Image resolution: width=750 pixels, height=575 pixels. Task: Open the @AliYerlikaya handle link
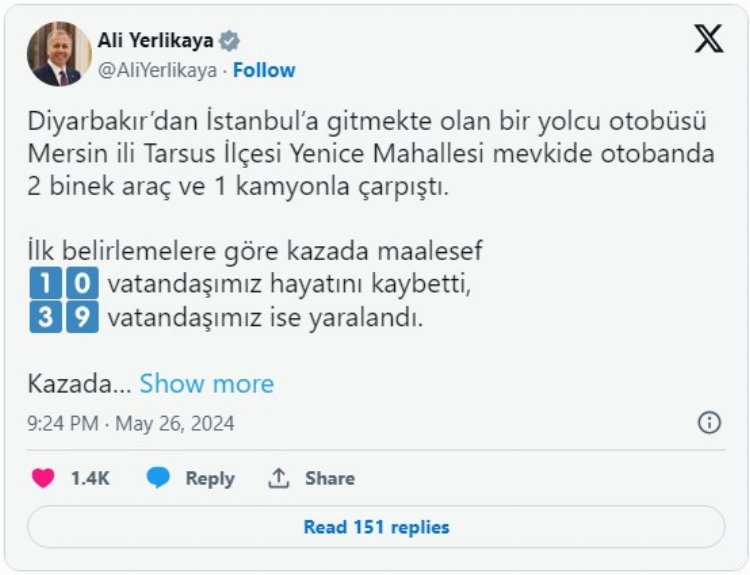[x=159, y=70]
